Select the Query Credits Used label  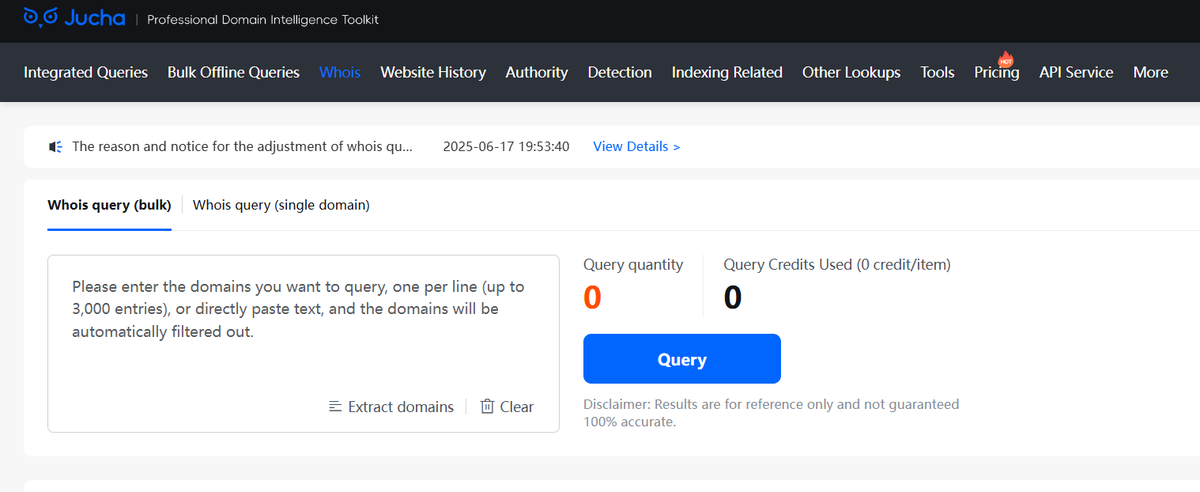837,265
